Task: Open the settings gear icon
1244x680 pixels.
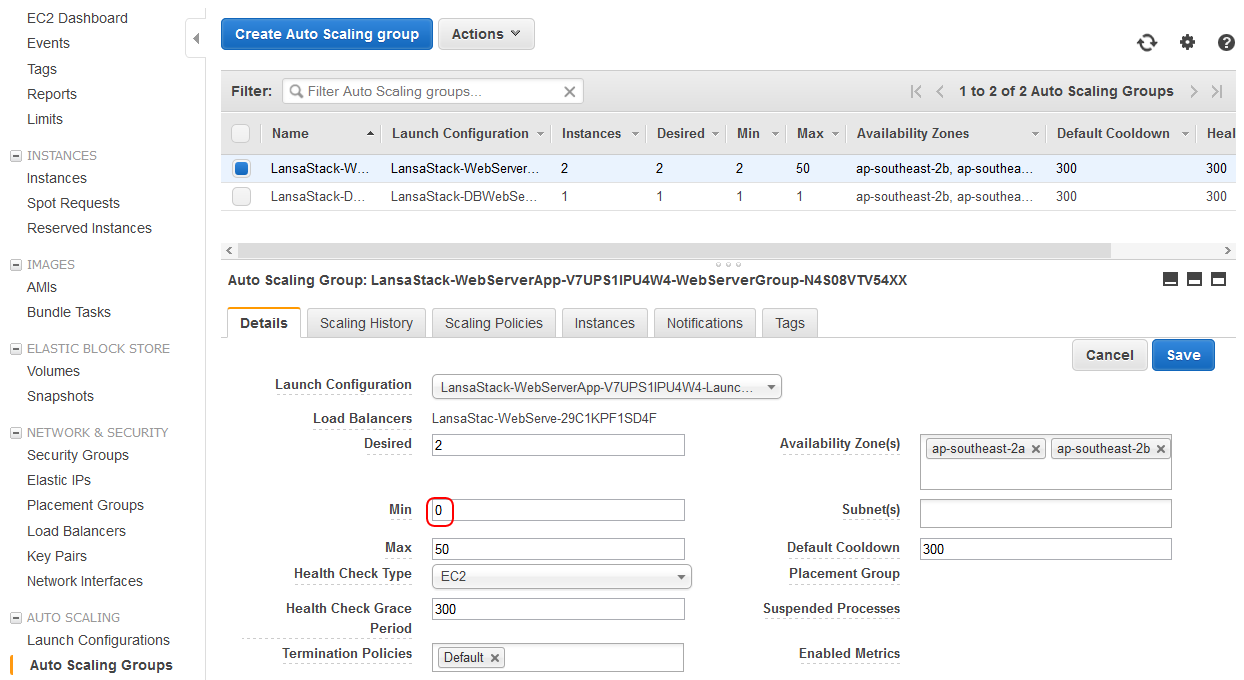Action: [1187, 42]
